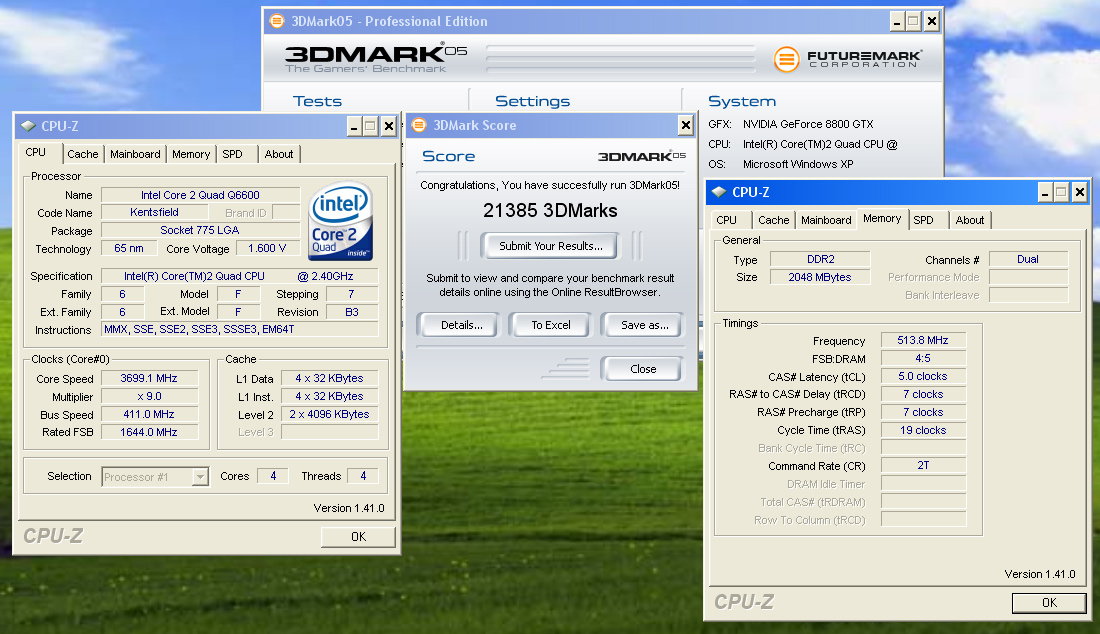1100x634 pixels.
Task: Click GFX entry NVIDIA GeForce 8800 GTX
Action: 807,124
